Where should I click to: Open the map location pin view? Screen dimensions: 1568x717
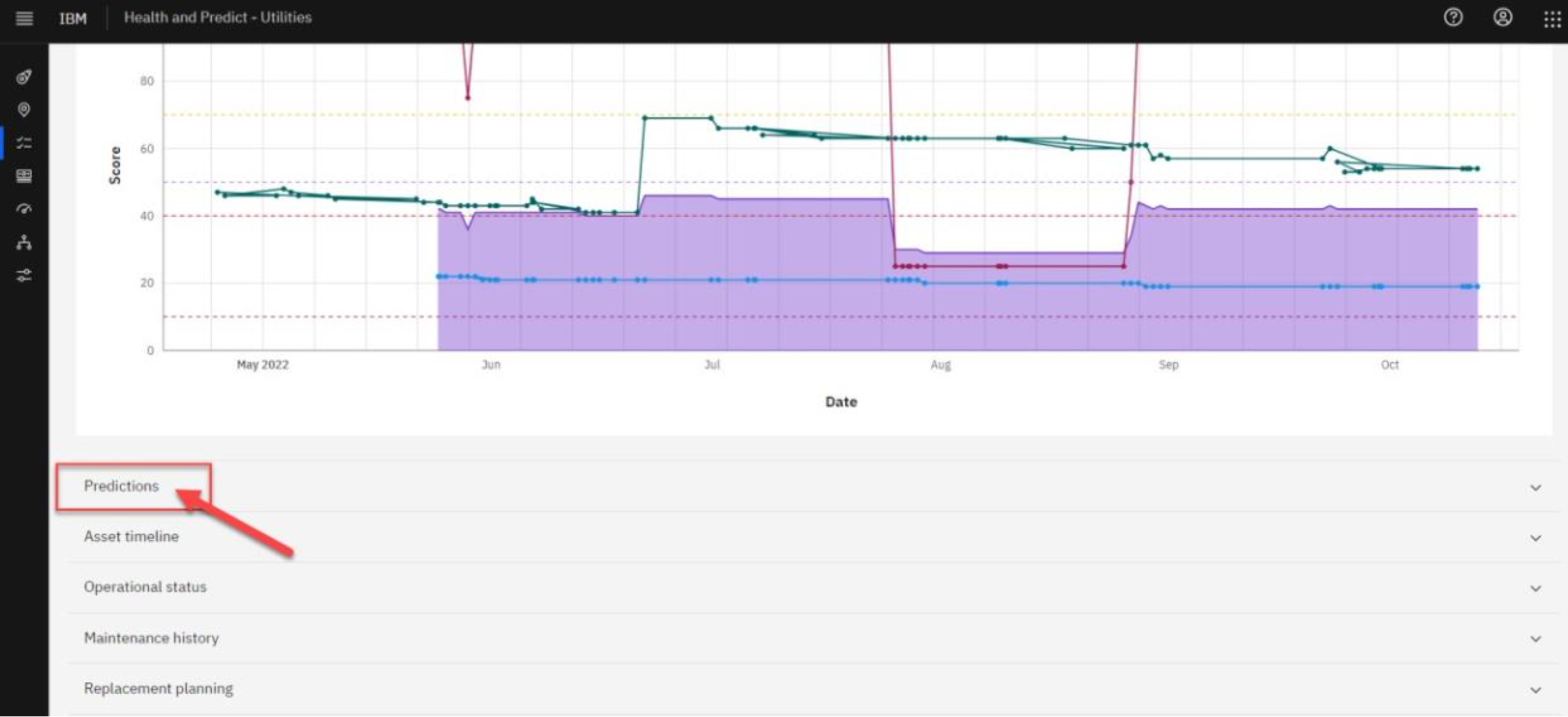click(x=24, y=109)
